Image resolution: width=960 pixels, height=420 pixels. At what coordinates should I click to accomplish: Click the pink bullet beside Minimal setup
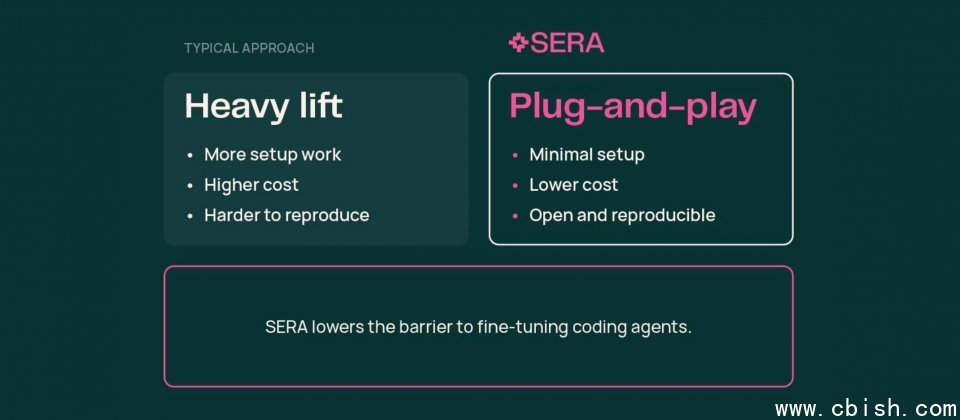(x=515, y=156)
